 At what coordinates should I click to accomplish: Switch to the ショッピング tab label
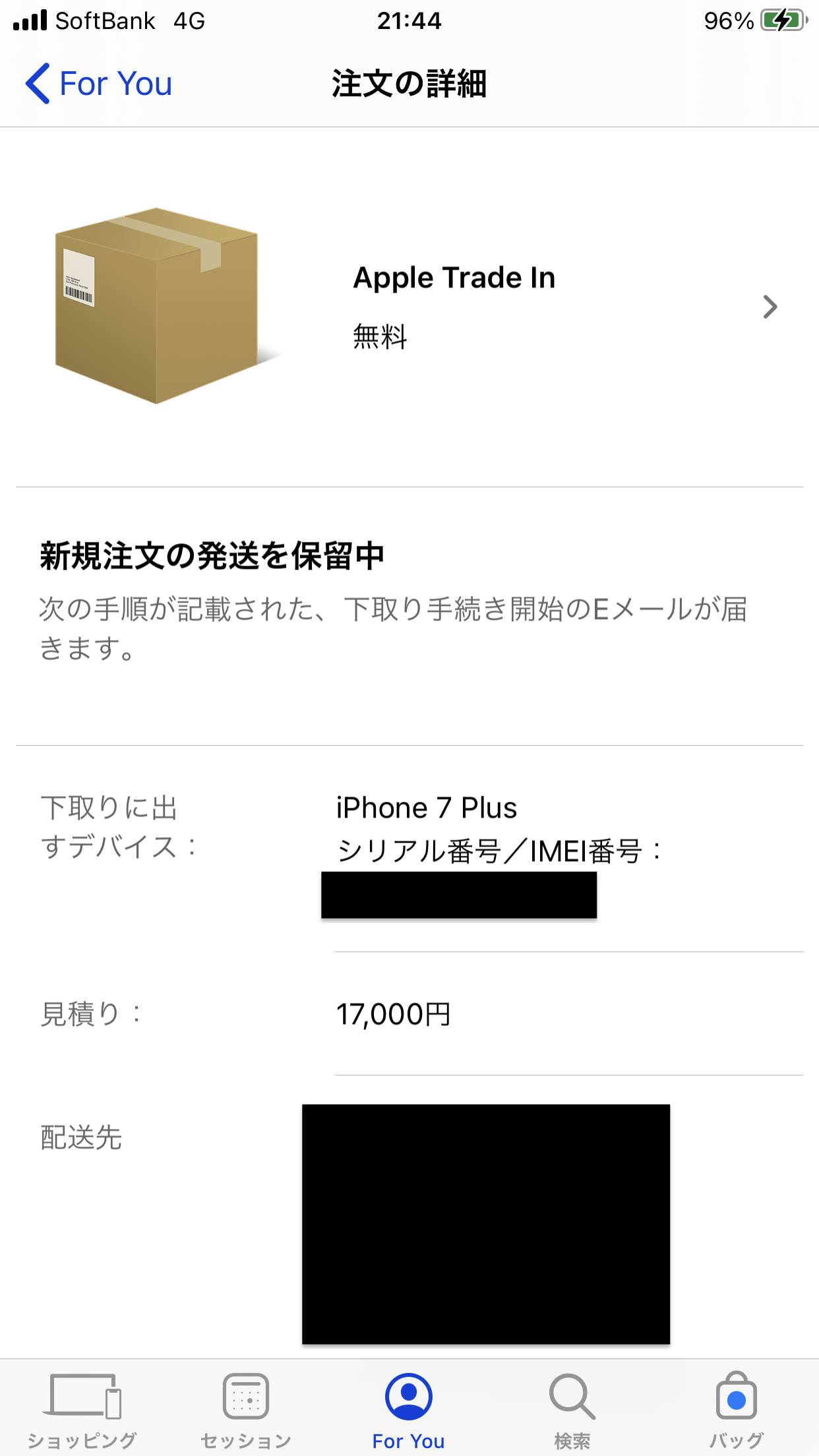[x=82, y=1441]
